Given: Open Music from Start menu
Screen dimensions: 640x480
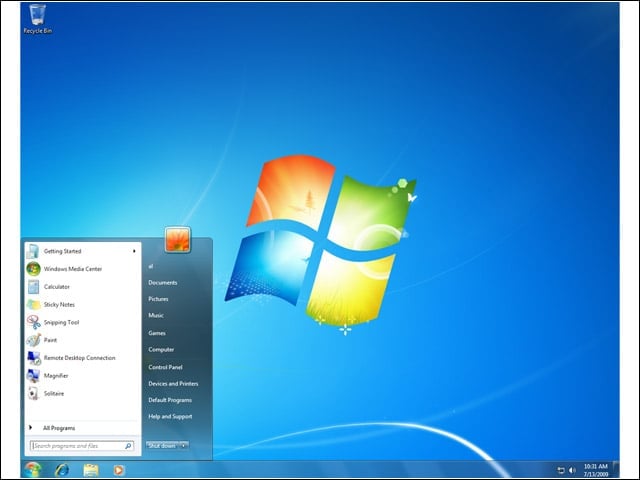Looking at the screenshot, I should [x=156, y=315].
